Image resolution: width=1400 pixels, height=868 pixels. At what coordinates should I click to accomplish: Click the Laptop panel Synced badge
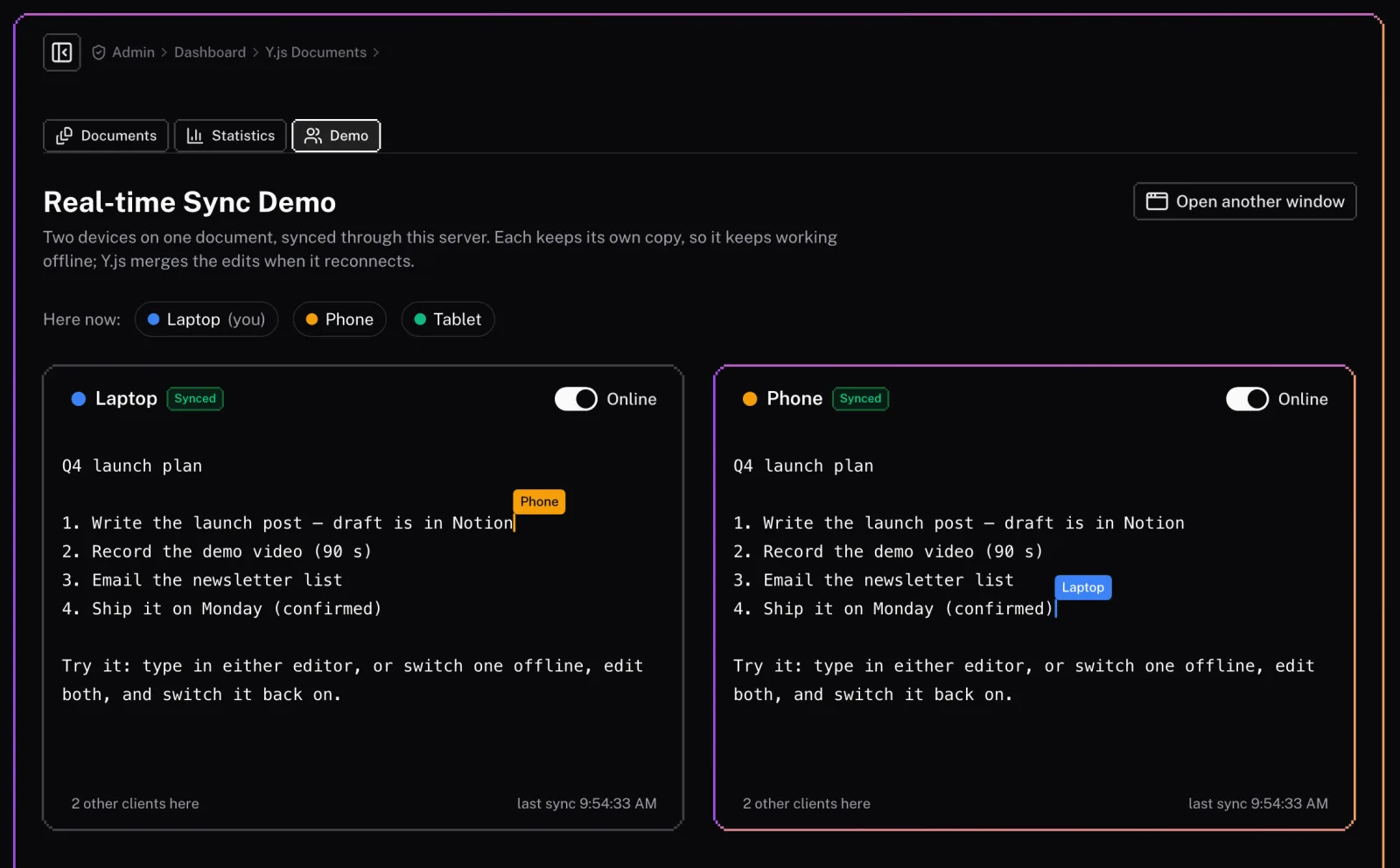(195, 399)
